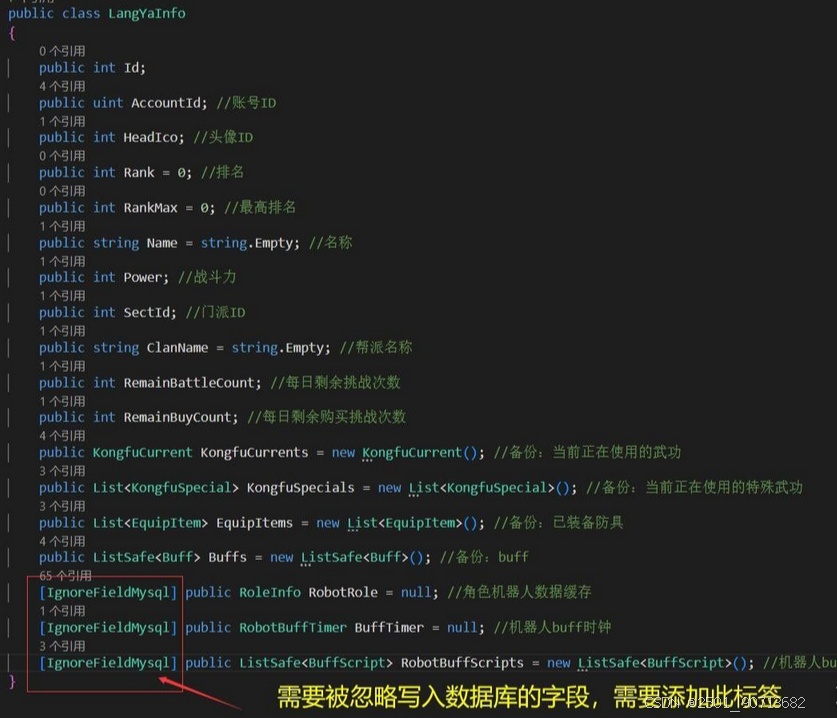Image resolution: width=837 pixels, height=719 pixels.
Task: Click the RankMax field name
Action: pos(151,208)
